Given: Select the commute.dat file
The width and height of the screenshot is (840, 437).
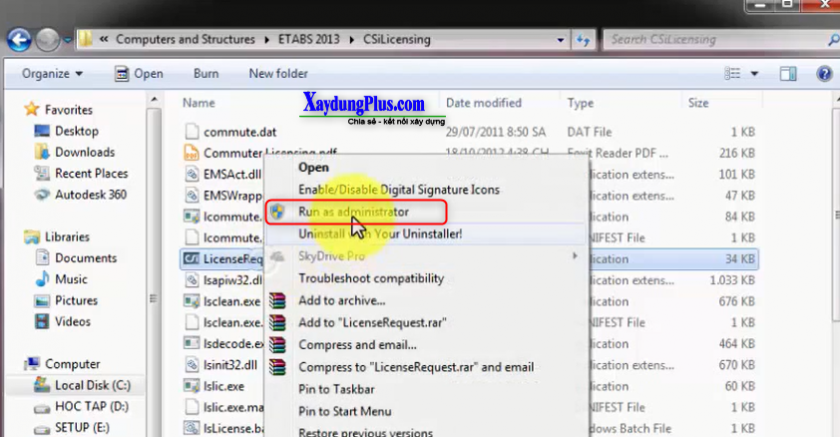Looking at the screenshot, I should pos(240,132).
